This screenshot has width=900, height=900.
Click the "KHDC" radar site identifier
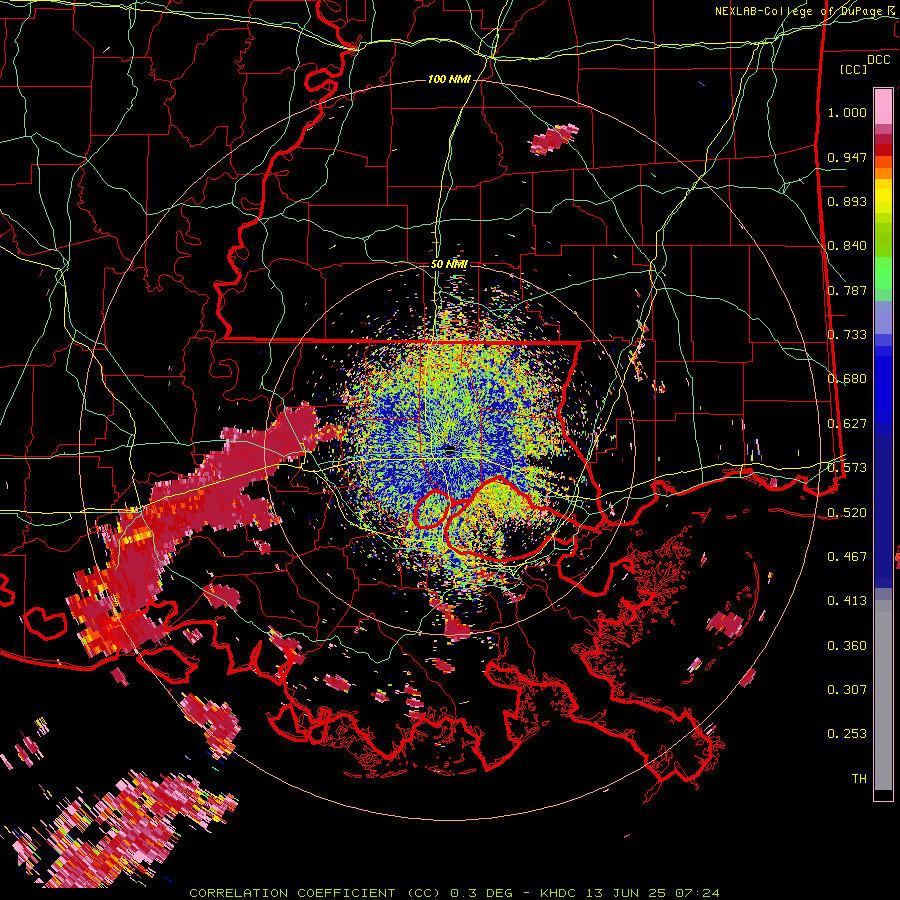coord(560,893)
